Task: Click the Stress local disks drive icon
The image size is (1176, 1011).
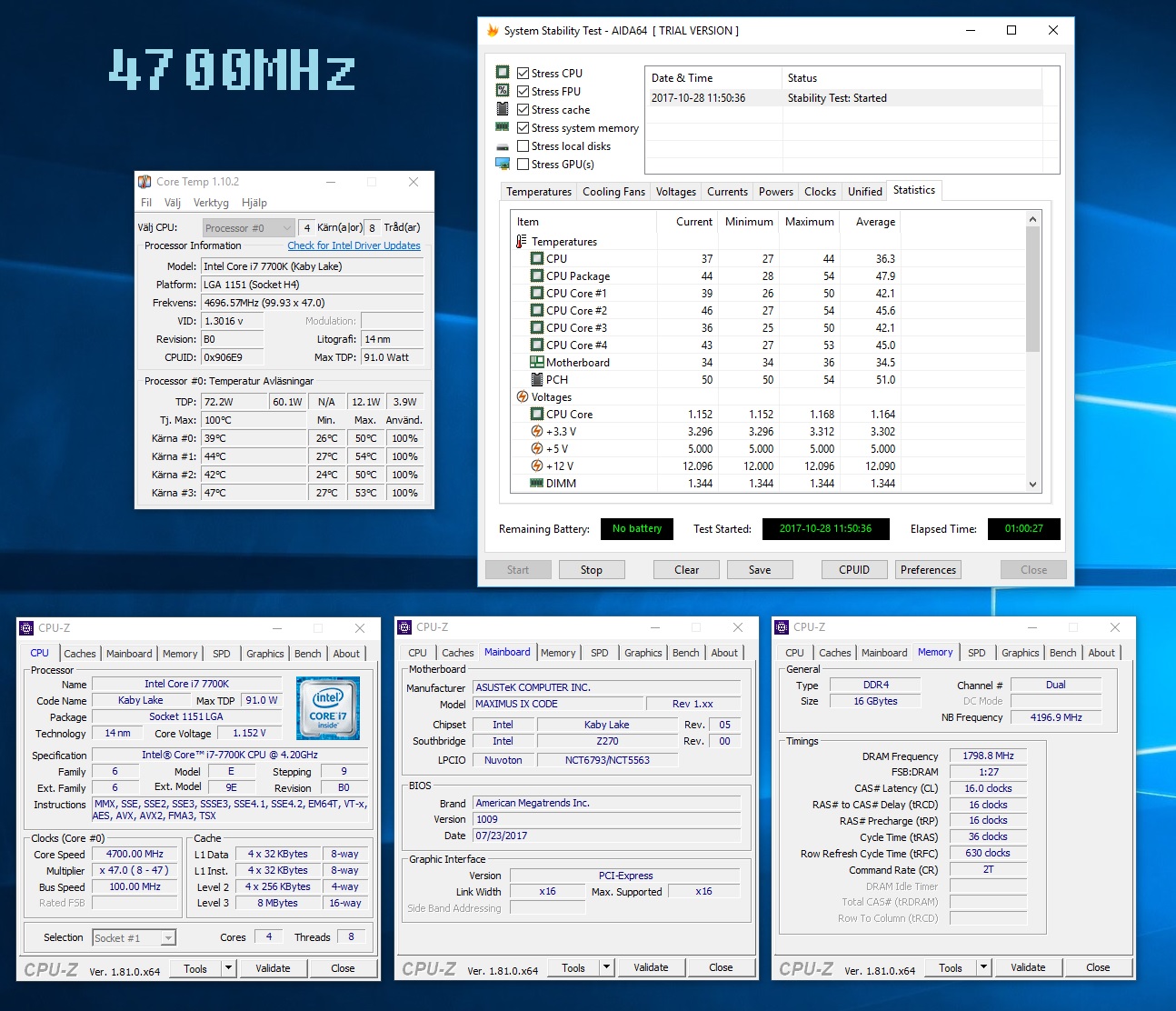Action: (x=503, y=146)
